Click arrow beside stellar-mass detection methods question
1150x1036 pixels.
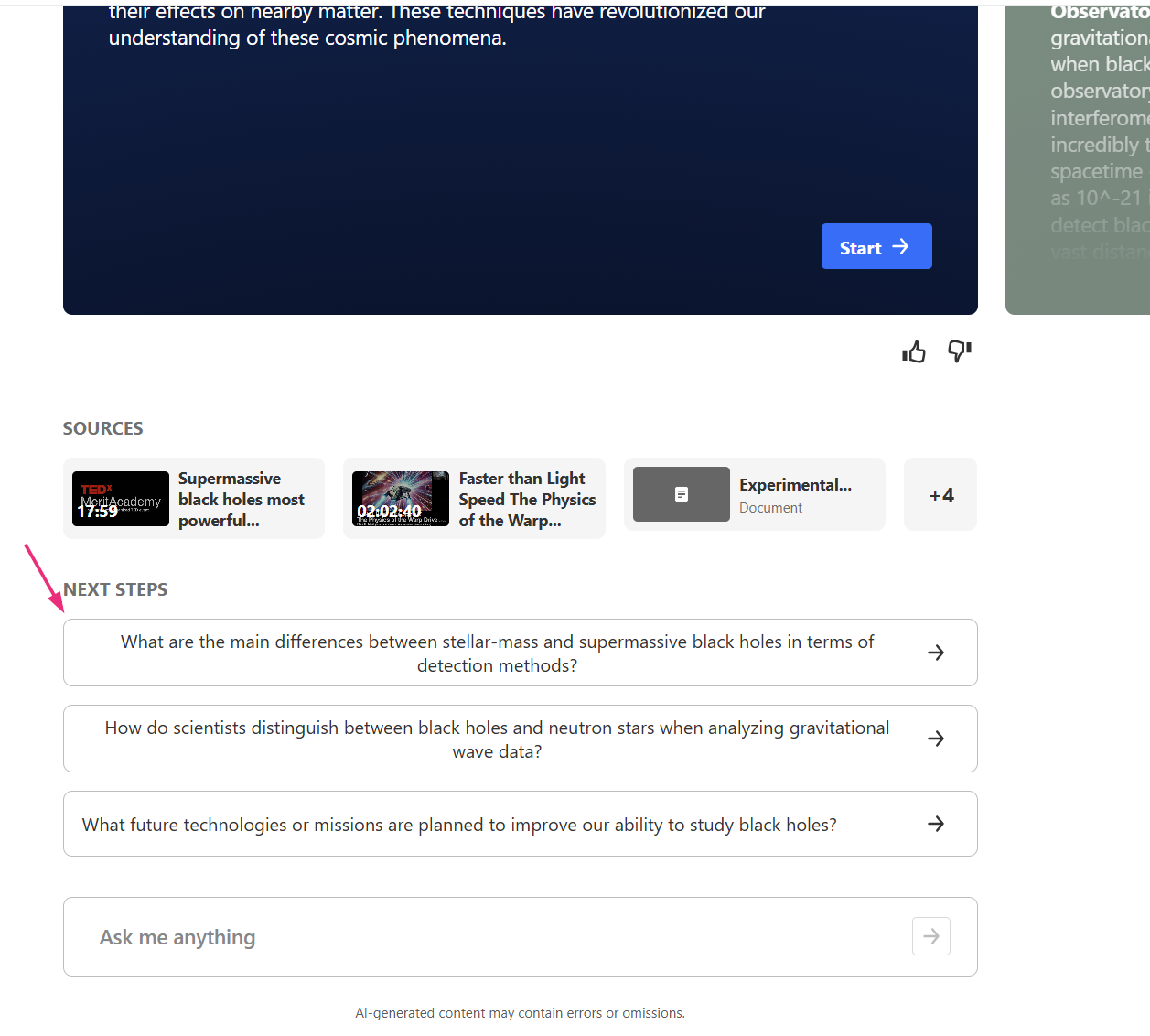coord(936,653)
